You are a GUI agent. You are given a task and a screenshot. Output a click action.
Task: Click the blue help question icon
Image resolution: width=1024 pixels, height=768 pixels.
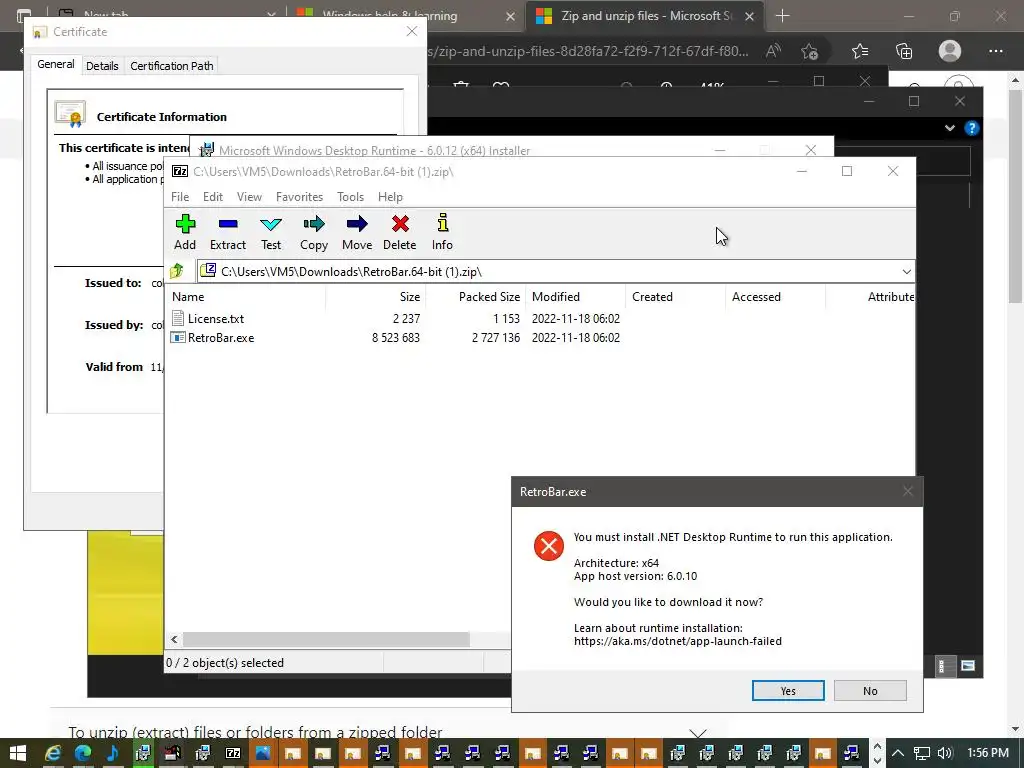pyautogui.click(x=972, y=128)
